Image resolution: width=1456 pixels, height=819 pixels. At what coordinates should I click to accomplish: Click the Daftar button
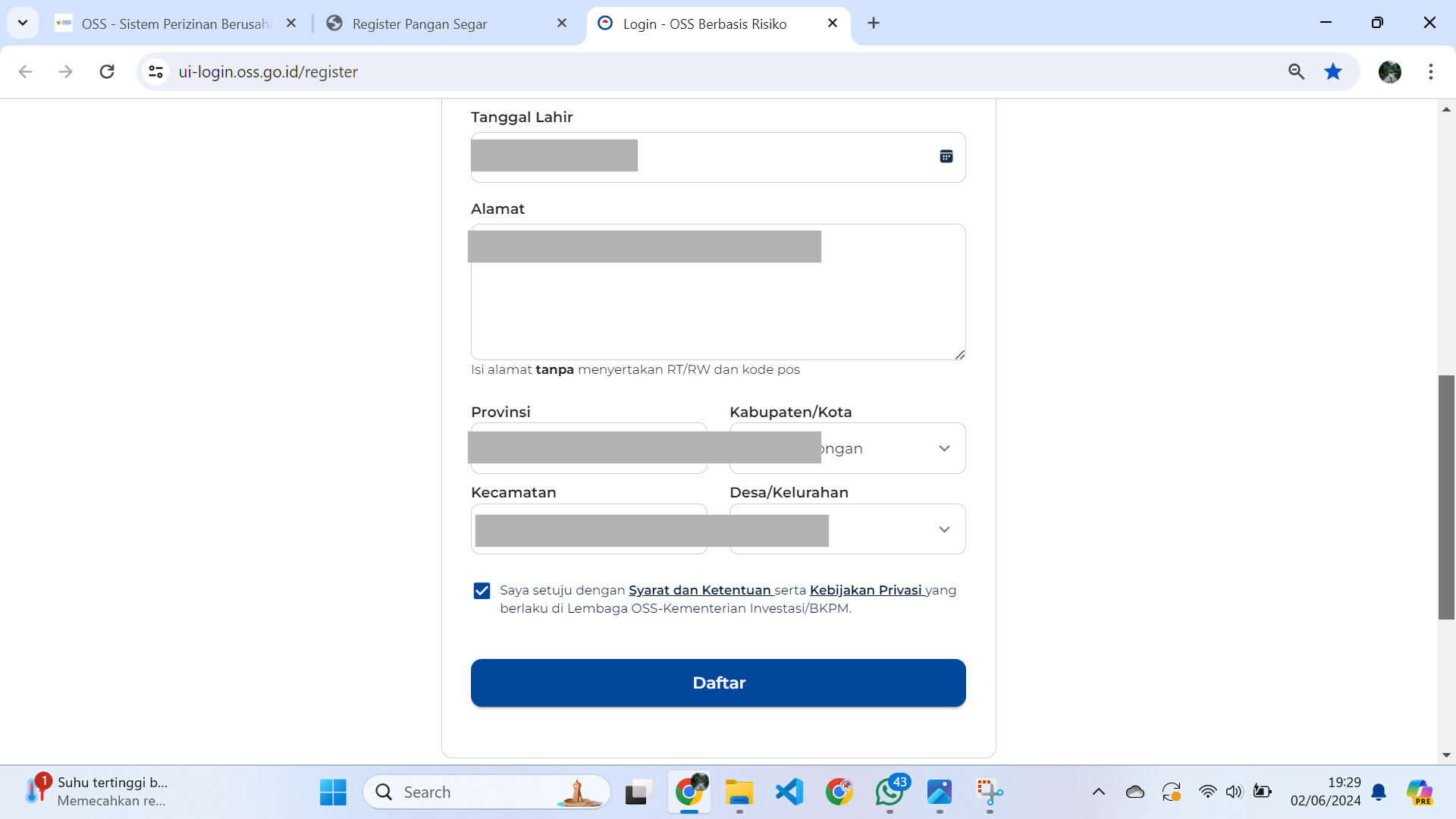[718, 682]
